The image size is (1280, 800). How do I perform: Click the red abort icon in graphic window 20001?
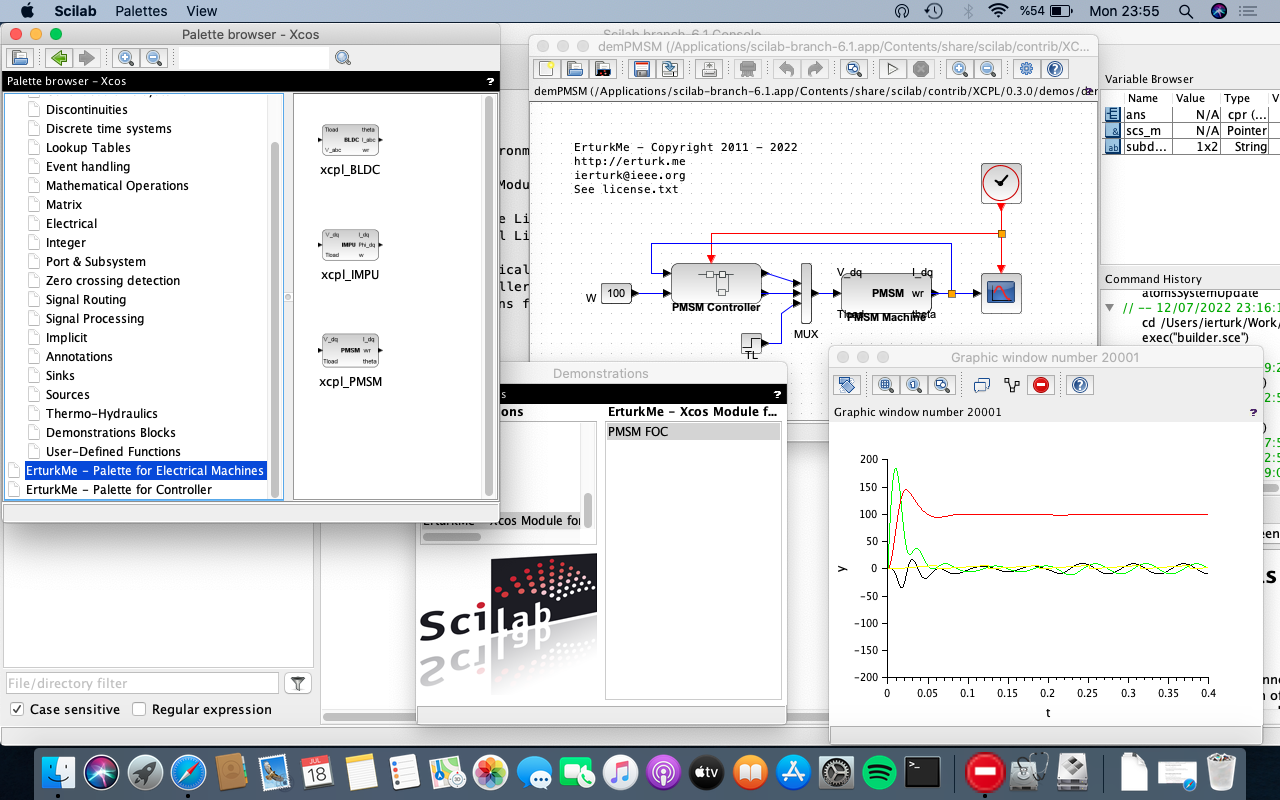[x=1040, y=385]
